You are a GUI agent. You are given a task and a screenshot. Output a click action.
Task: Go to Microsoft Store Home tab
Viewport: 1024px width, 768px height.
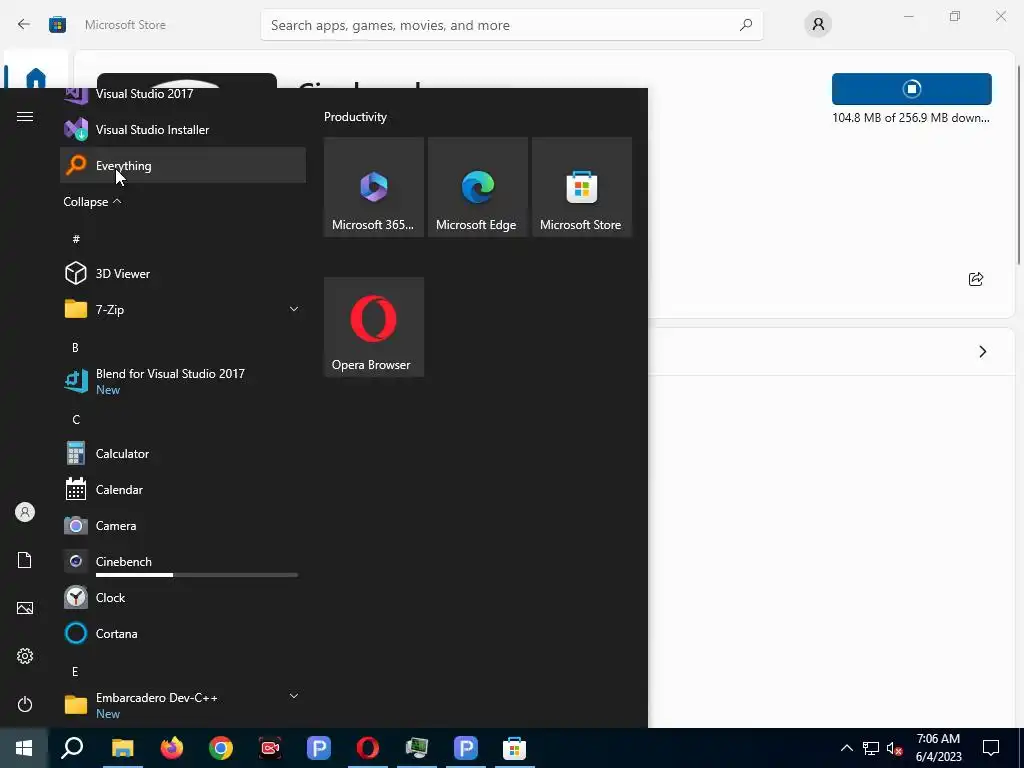(36, 78)
